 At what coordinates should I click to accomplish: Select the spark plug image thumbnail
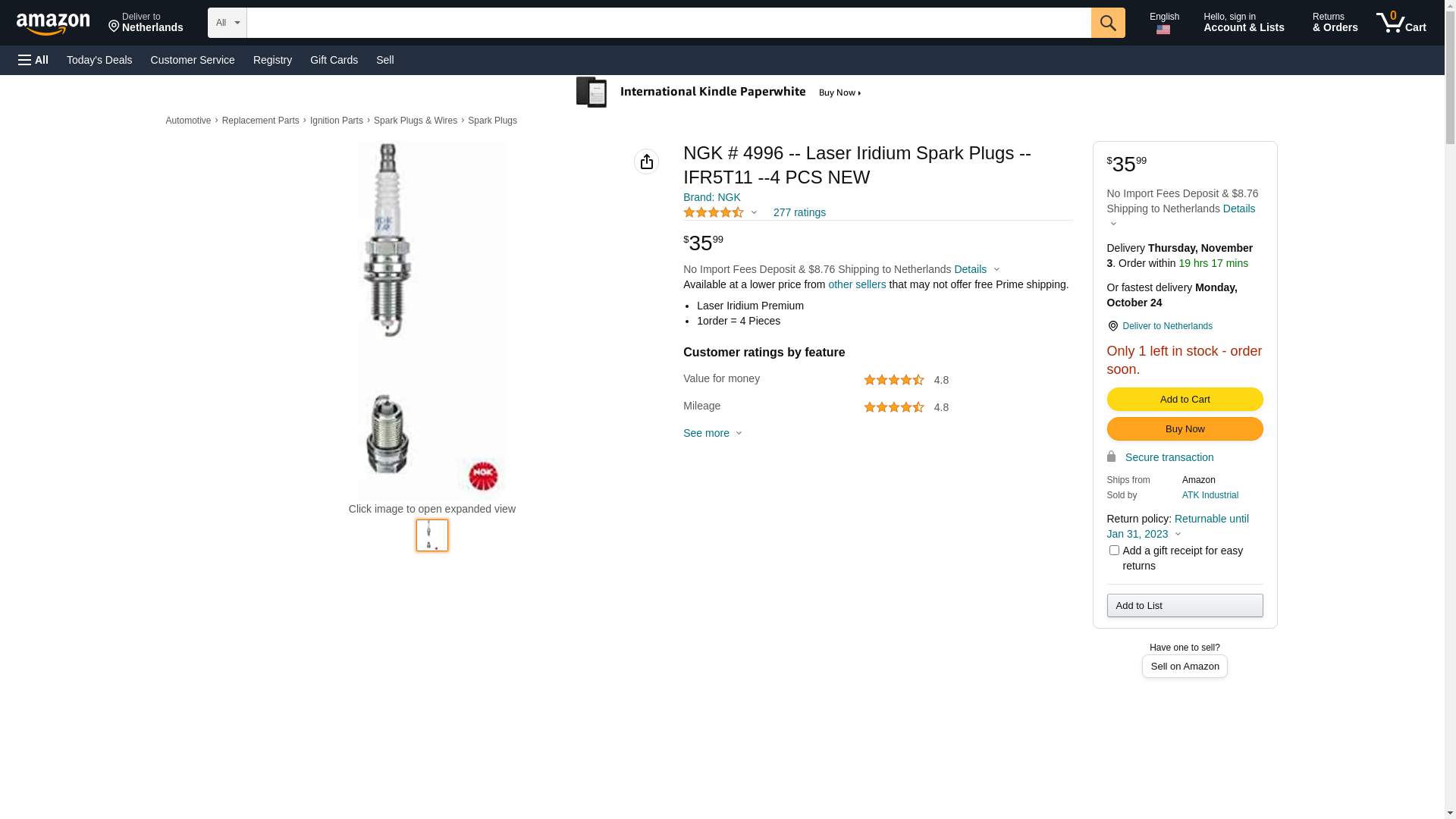(432, 535)
